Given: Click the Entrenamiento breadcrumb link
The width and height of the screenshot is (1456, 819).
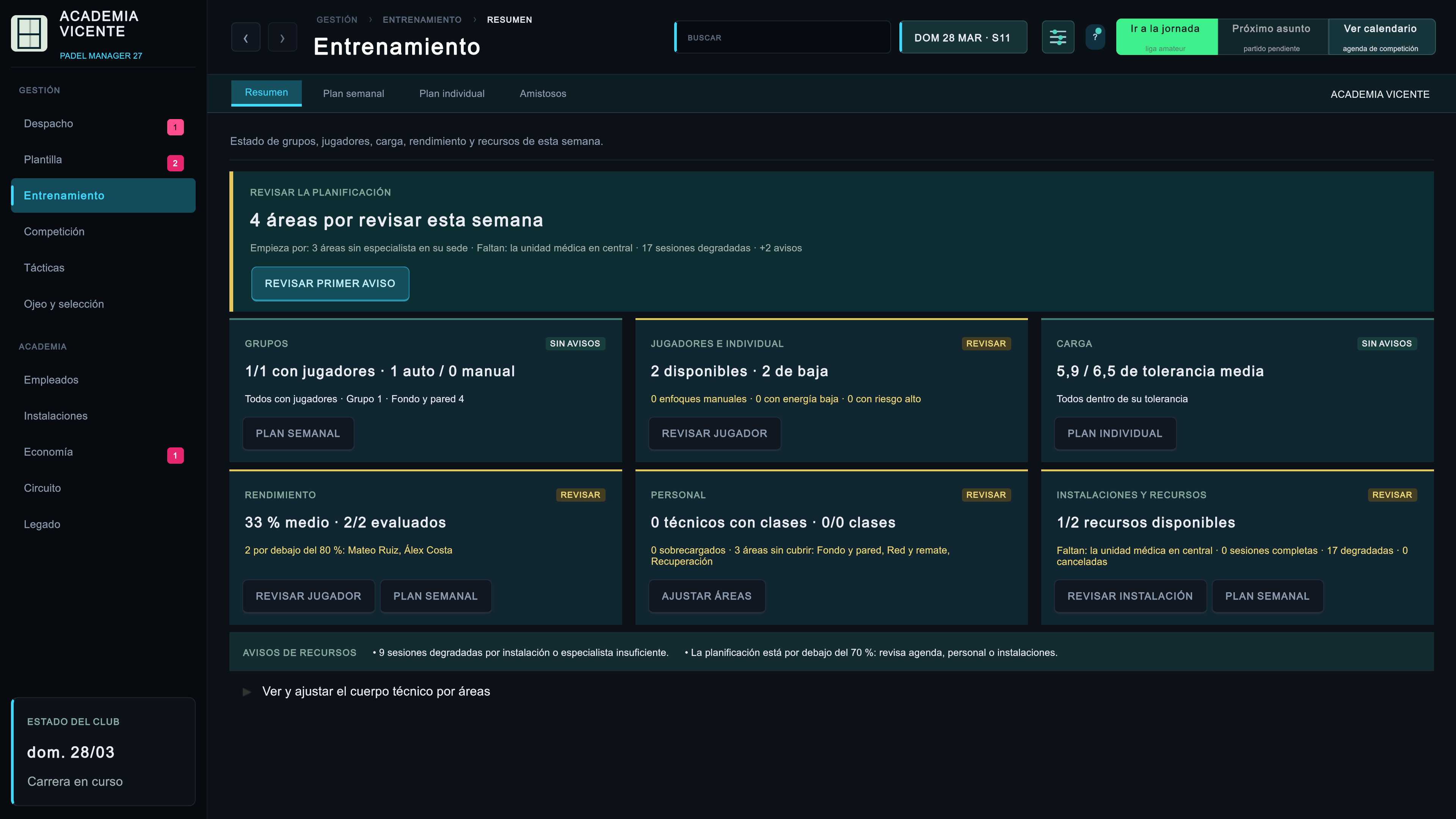Looking at the screenshot, I should 422,20.
